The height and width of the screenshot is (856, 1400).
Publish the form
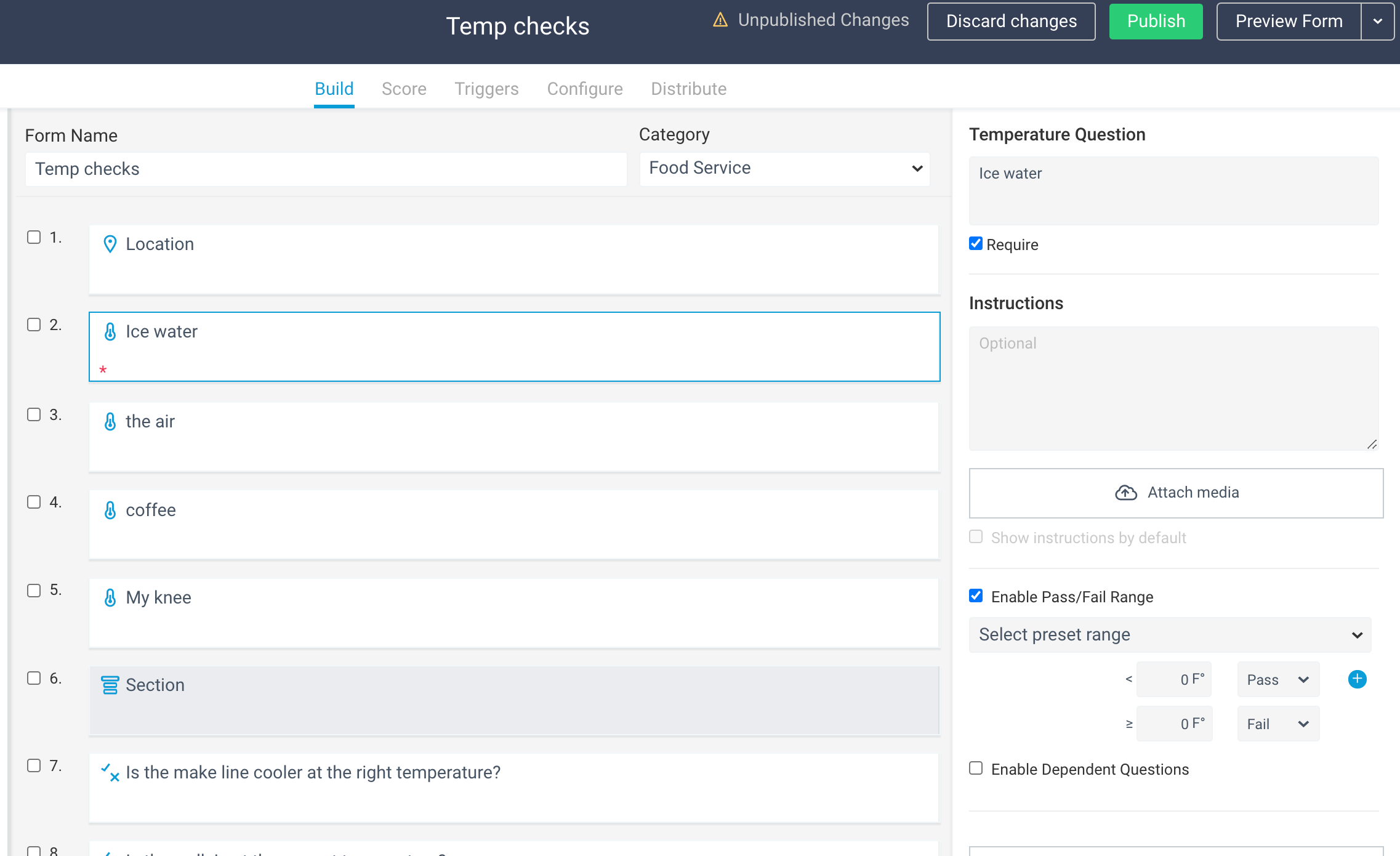(1156, 22)
